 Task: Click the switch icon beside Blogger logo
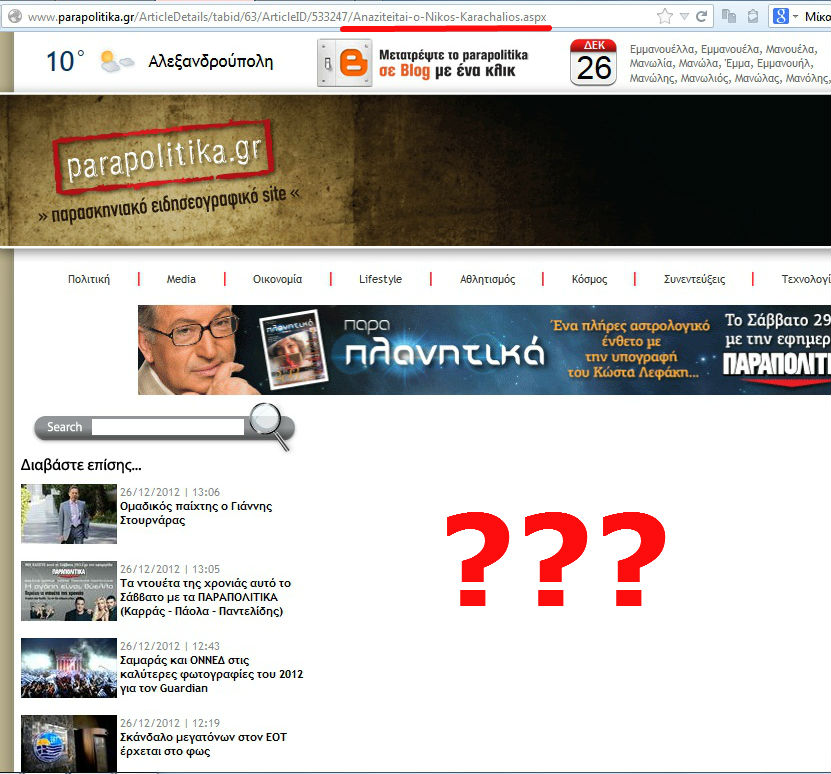click(328, 64)
